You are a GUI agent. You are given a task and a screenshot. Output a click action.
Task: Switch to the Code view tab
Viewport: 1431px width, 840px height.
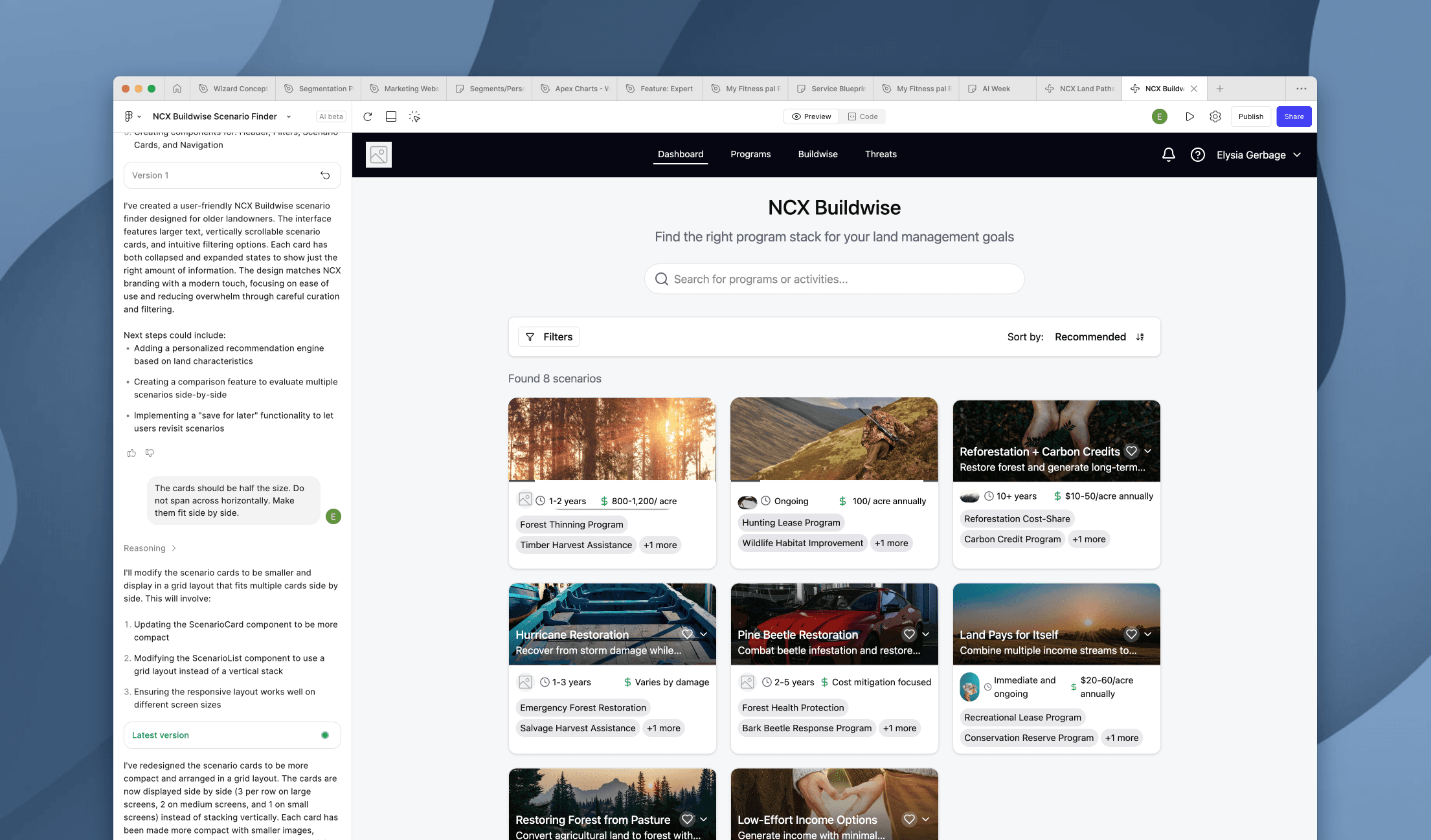[x=863, y=116]
